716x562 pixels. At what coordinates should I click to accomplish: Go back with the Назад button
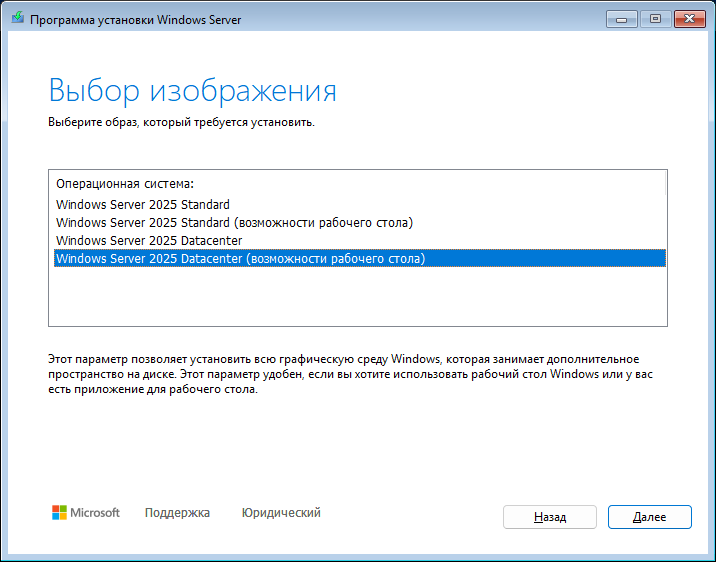550,517
